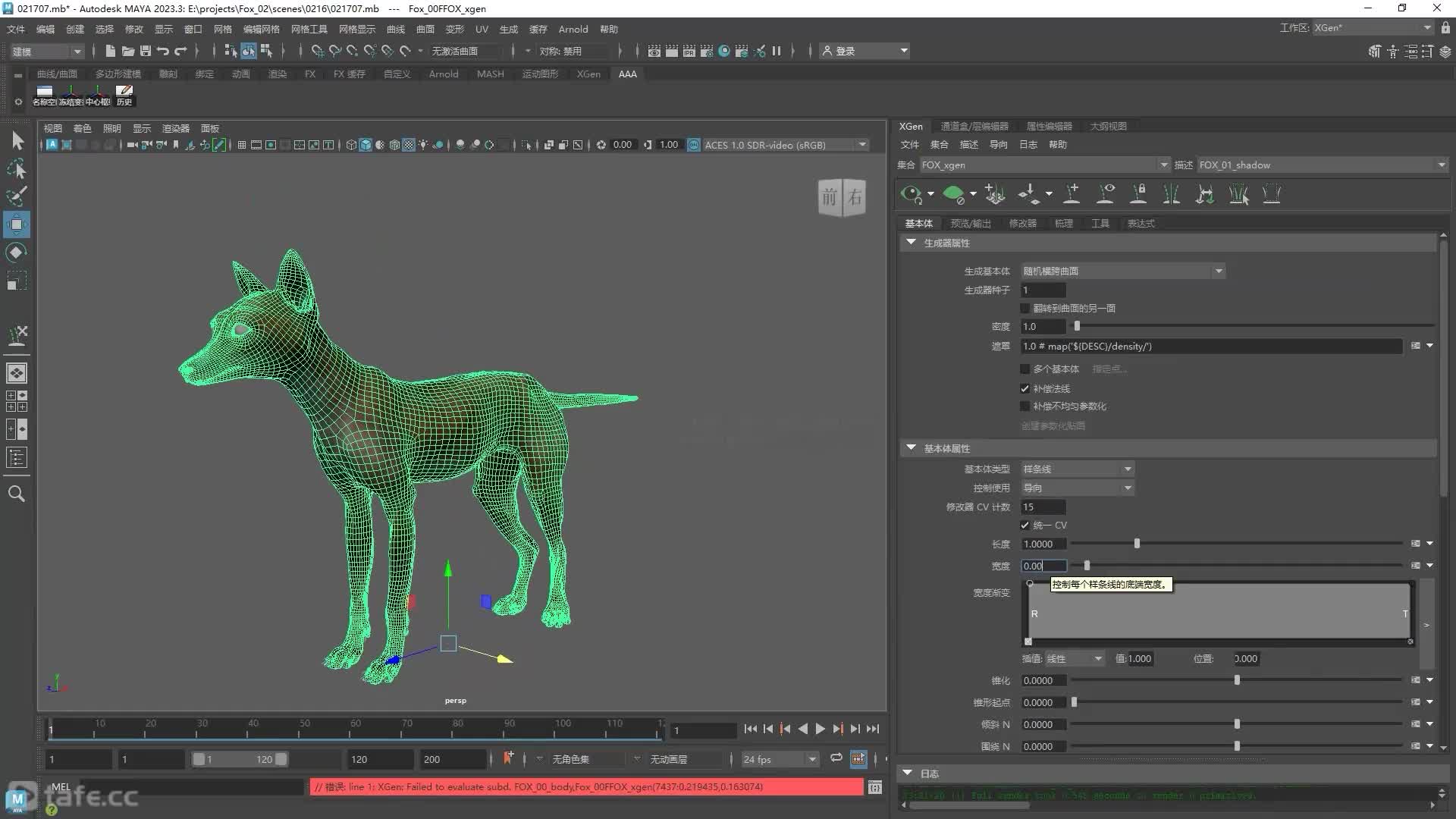Click the XGen preview eye icon
The image size is (1456, 819).
[x=912, y=195]
